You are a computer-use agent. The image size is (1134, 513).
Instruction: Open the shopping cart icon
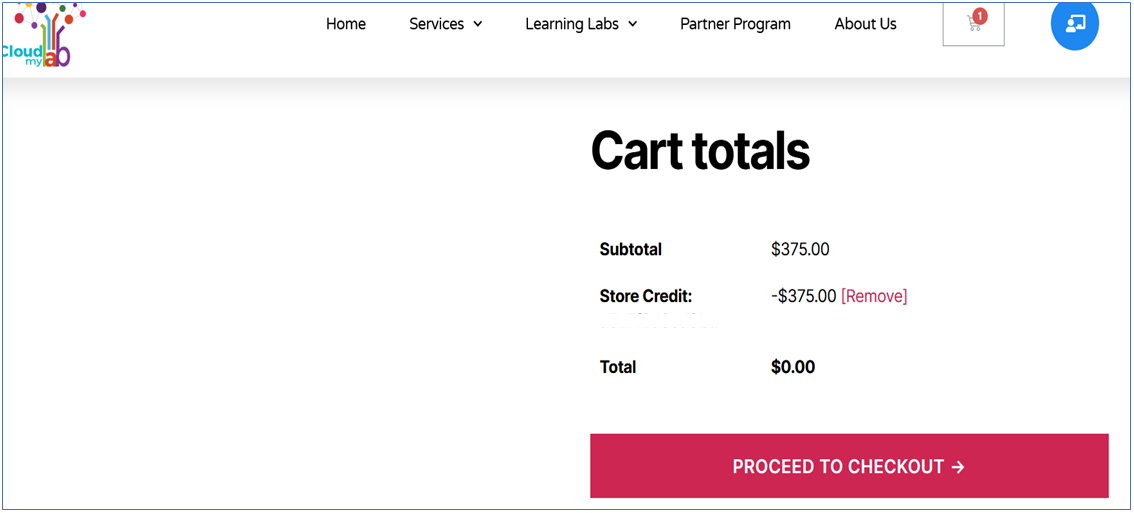973,25
